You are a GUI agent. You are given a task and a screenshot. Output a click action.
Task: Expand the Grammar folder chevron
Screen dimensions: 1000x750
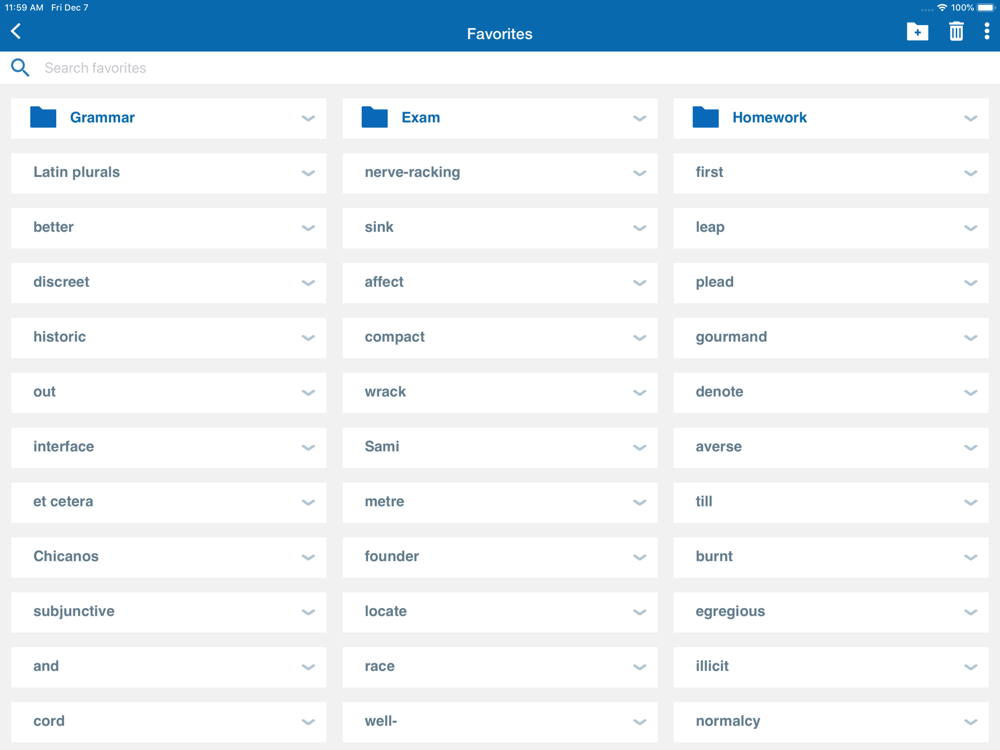click(x=308, y=118)
